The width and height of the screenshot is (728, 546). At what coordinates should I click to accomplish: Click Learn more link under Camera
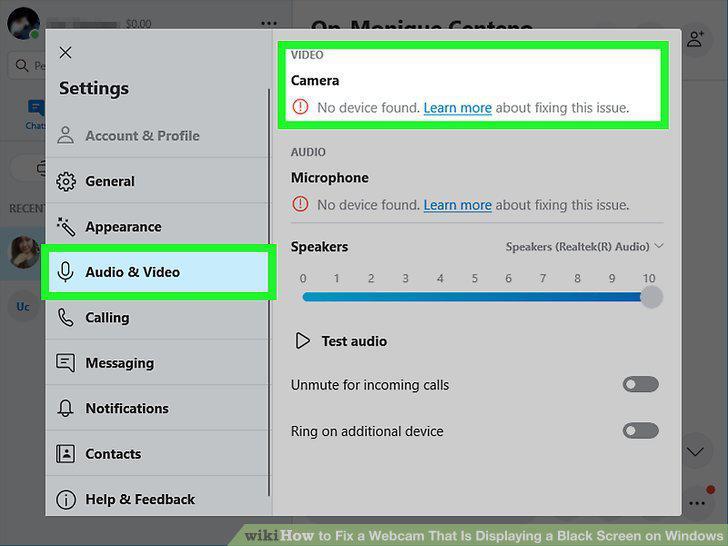click(457, 108)
